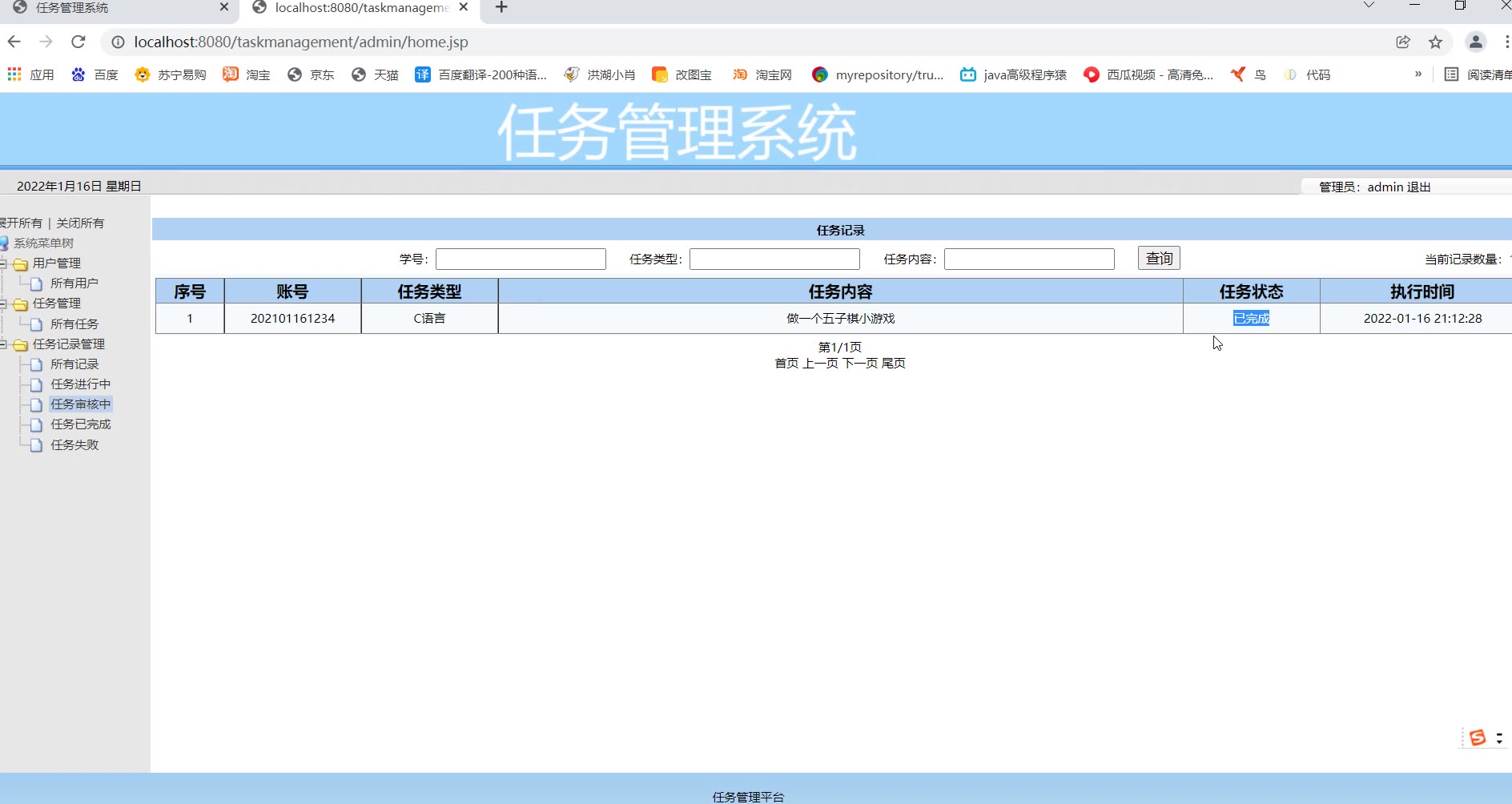Click the 学号 input field
Screen dimensions: 1512x804
click(x=521, y=259)
